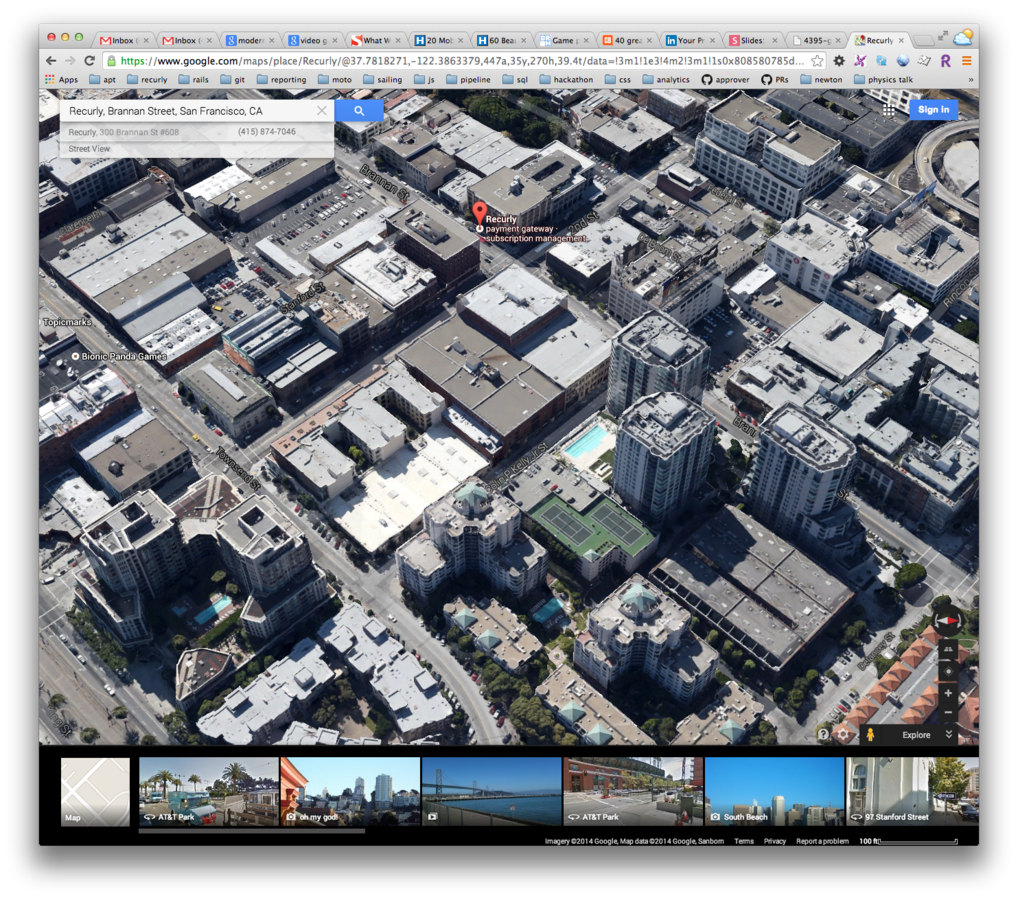Open the first AT&T Park photo with palm trees
Screen dimensions: 1018x900
pyautogui.click(x=208, y=792)
